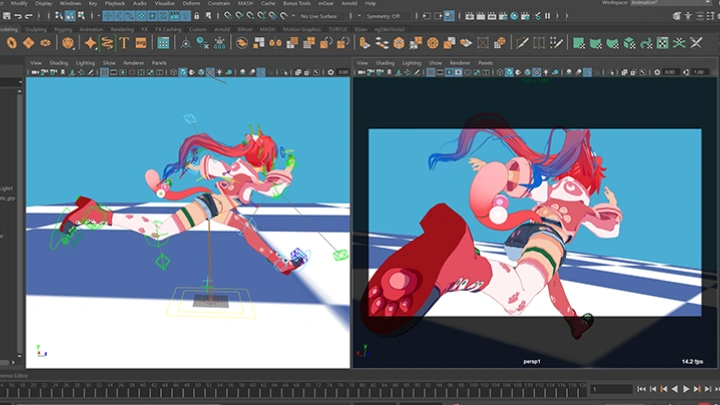Click the orange cube bevel shelf icon
Image resolution: width=720 pixels, height=405 pixels.
[x=399, y=43]
